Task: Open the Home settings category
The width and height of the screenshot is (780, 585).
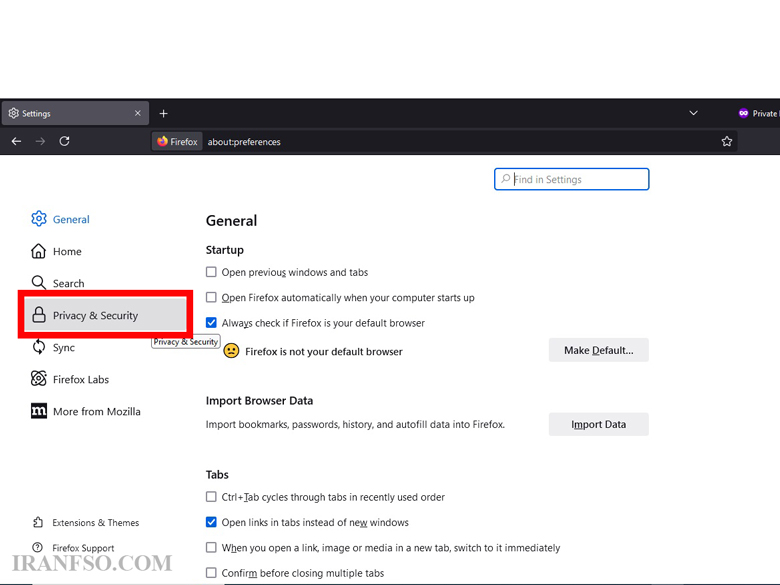Action: click(67, 252)
